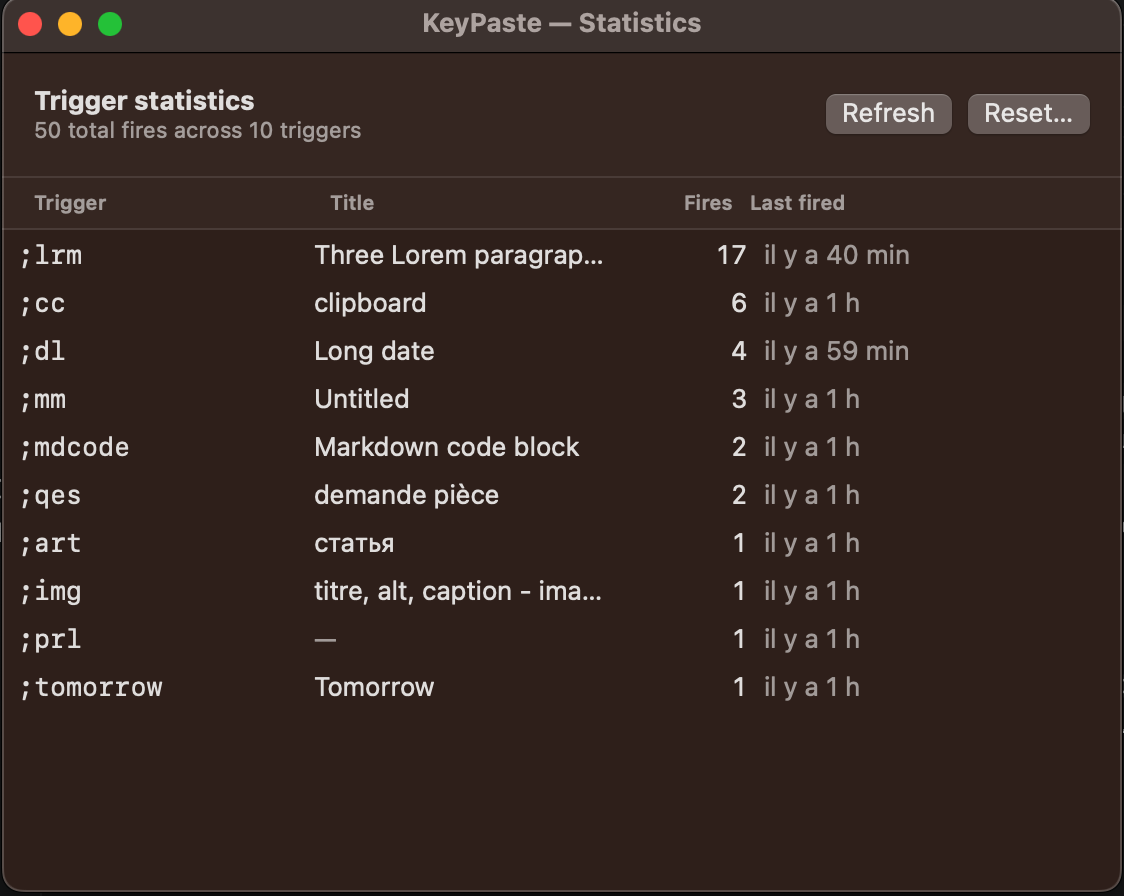This screenshot has width=1124, height=896.
Task: Click the 'Trigger statistics' heading
Action: tap(144, 101)
